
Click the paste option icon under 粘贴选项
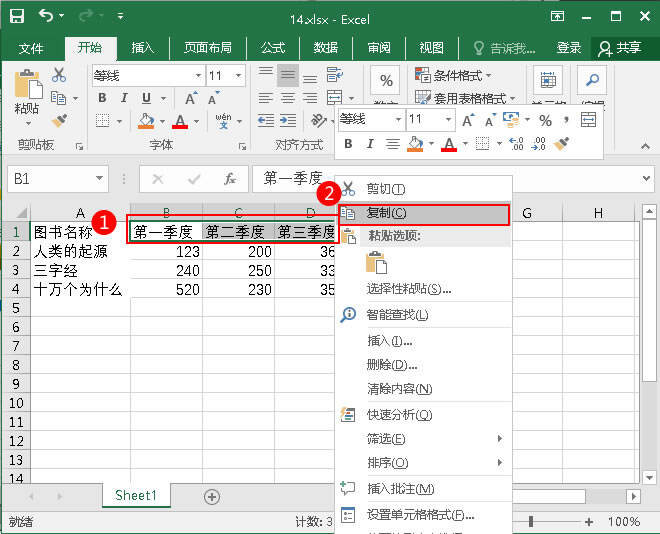click(376, 262)
